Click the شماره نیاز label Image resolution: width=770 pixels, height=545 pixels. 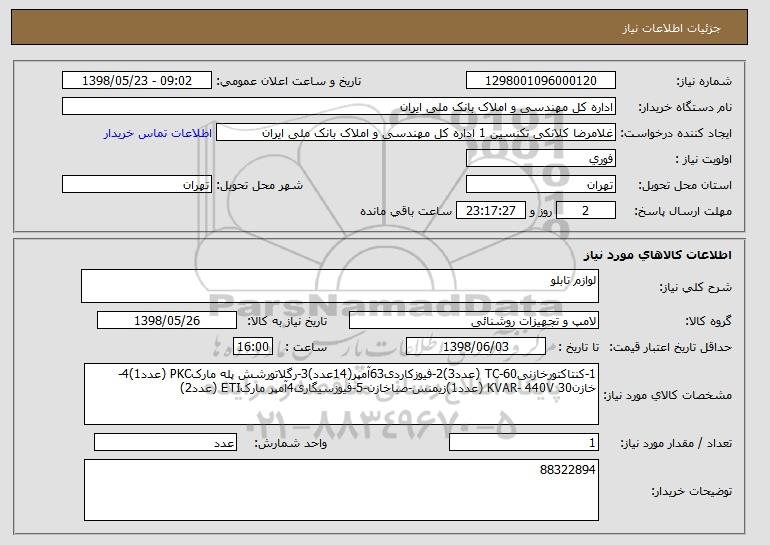704,81
